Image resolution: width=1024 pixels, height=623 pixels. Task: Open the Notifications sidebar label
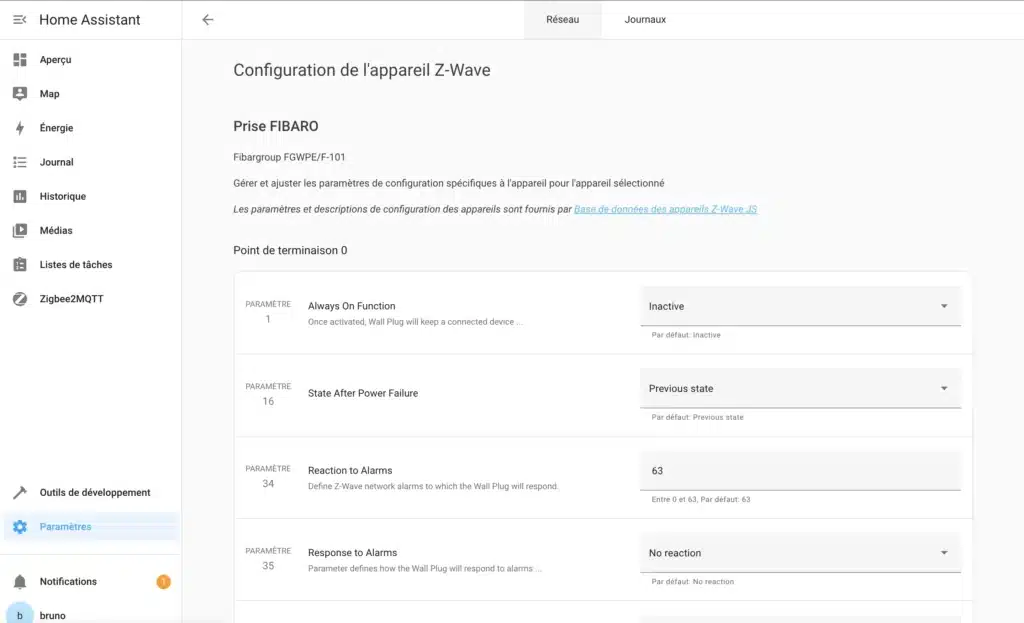click(x=68, y=581)
